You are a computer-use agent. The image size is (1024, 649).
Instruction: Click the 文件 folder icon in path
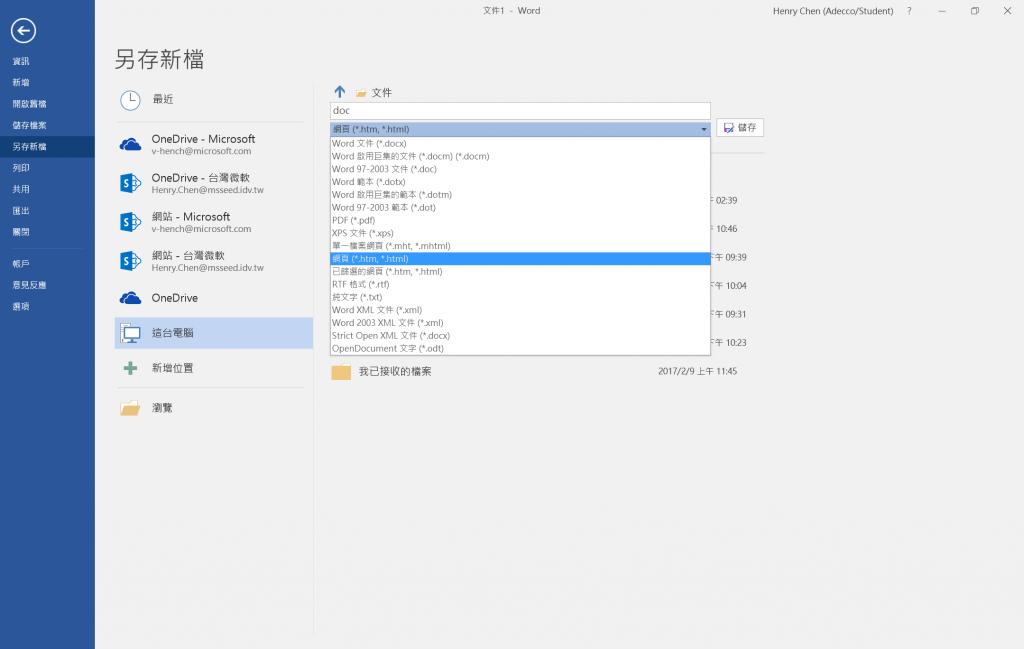click(361, 93)
